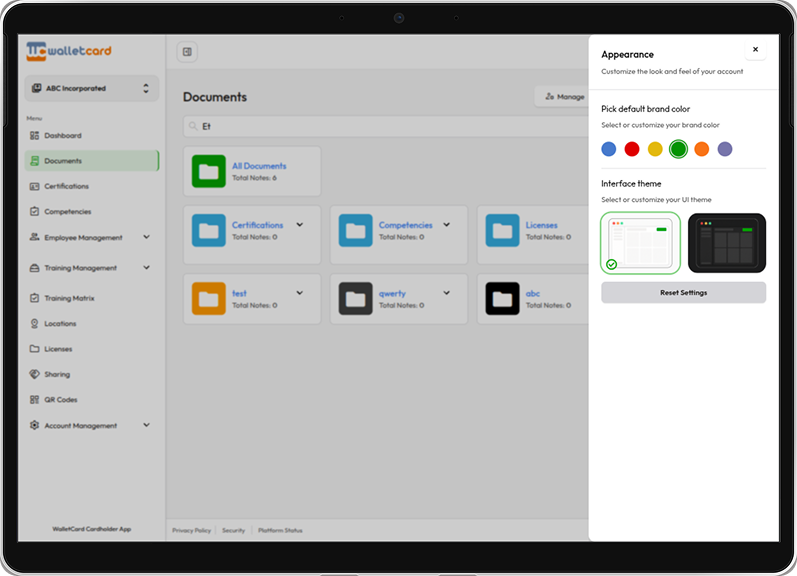Click the Training Matrix icon

point(34,298)
